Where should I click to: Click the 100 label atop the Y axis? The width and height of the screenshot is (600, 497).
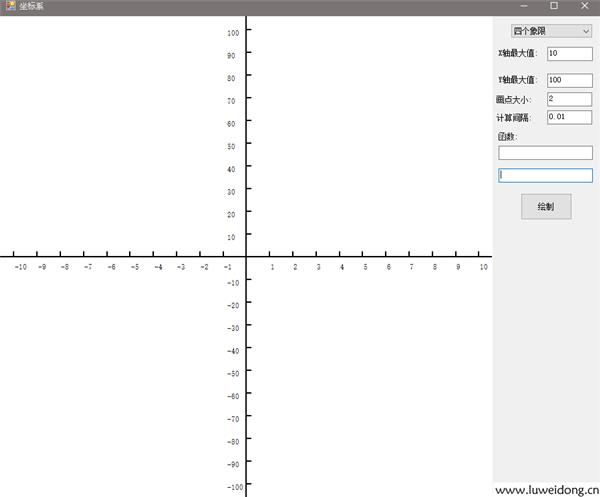click(232, 33)
